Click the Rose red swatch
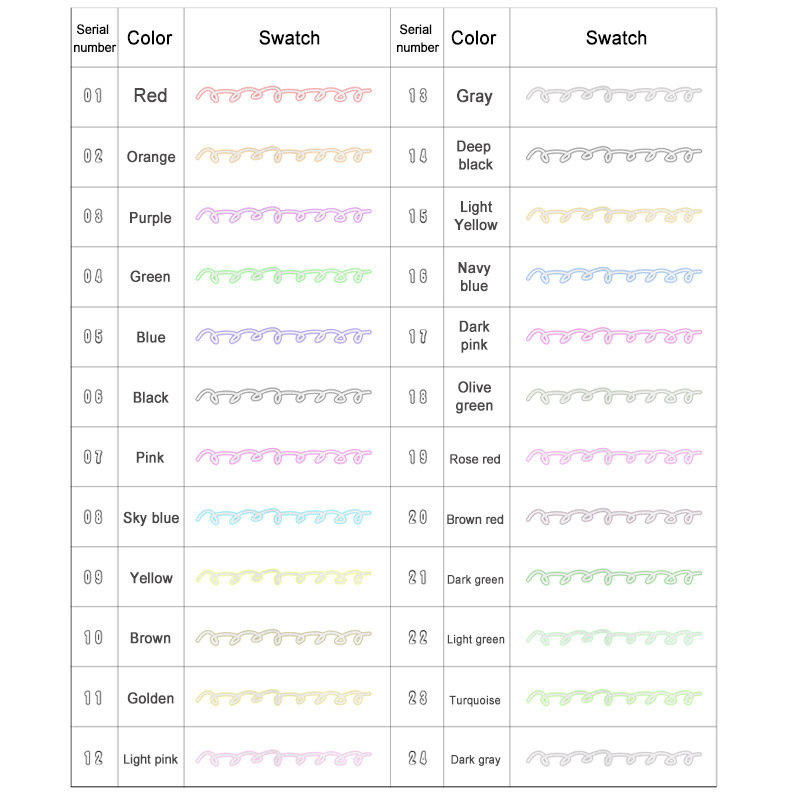 click(613, 457)
